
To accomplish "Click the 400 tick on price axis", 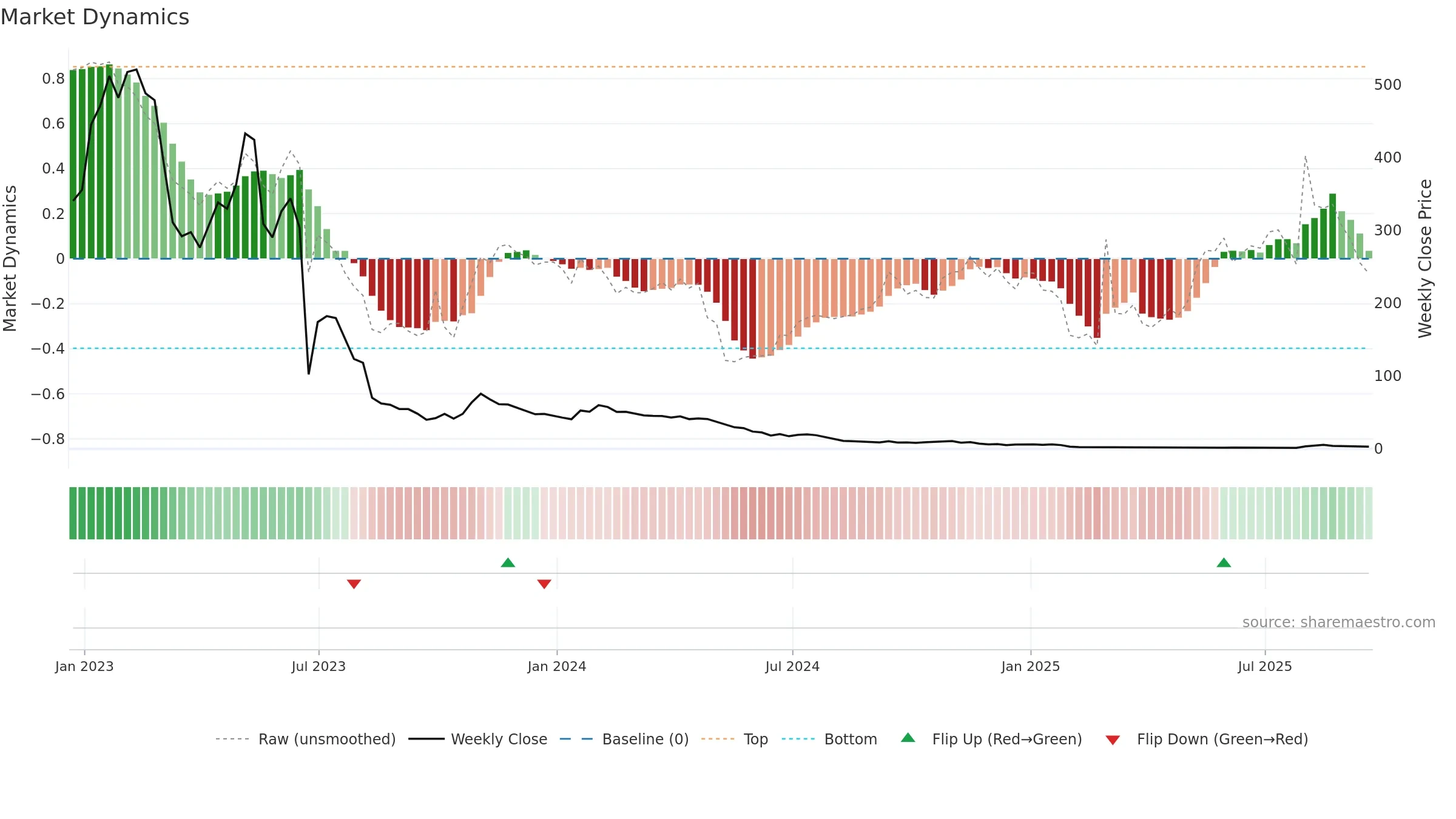I will point(1387,157).
